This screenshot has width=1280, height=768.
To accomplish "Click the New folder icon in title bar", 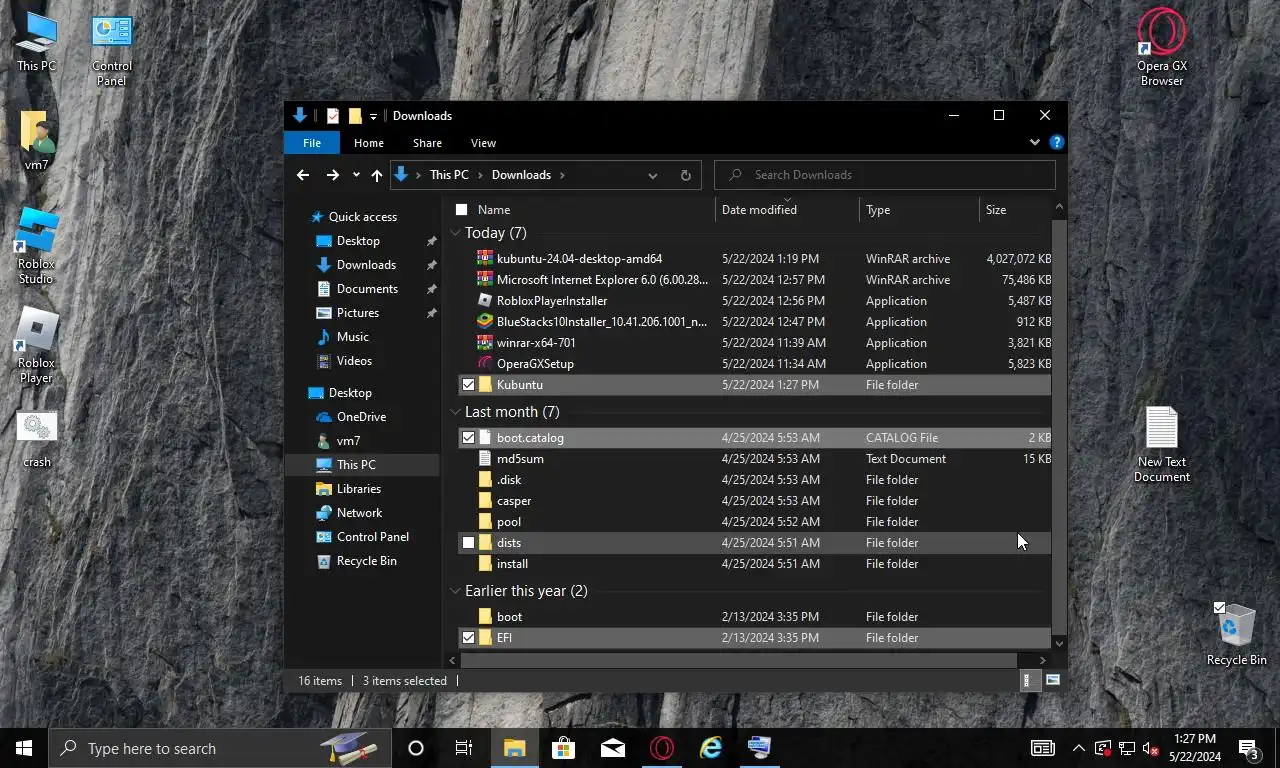I will 355,116.
